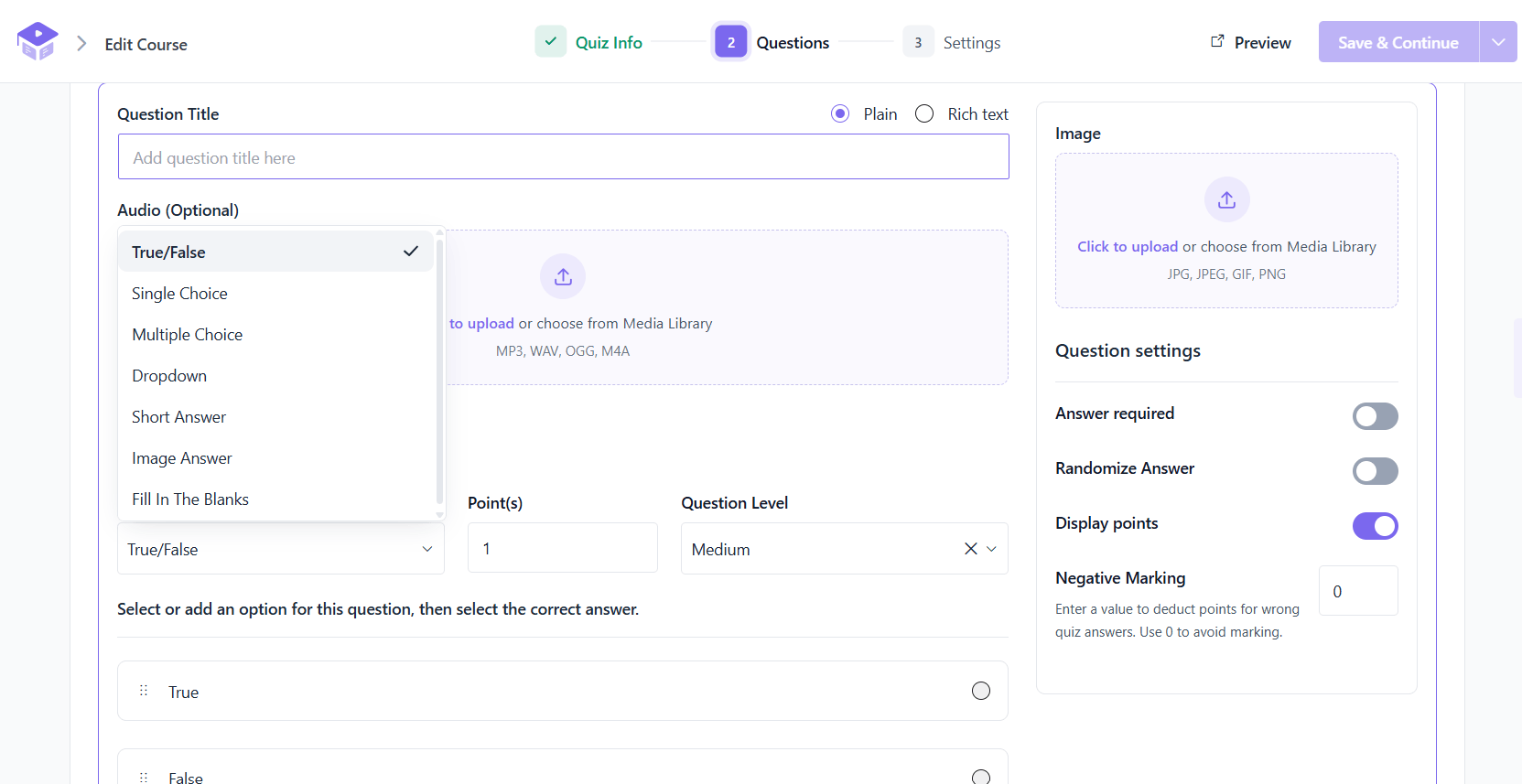This screenshot has height=784, width=1522.
Task: Choose Short Answer question type
Action: [275, 416]
